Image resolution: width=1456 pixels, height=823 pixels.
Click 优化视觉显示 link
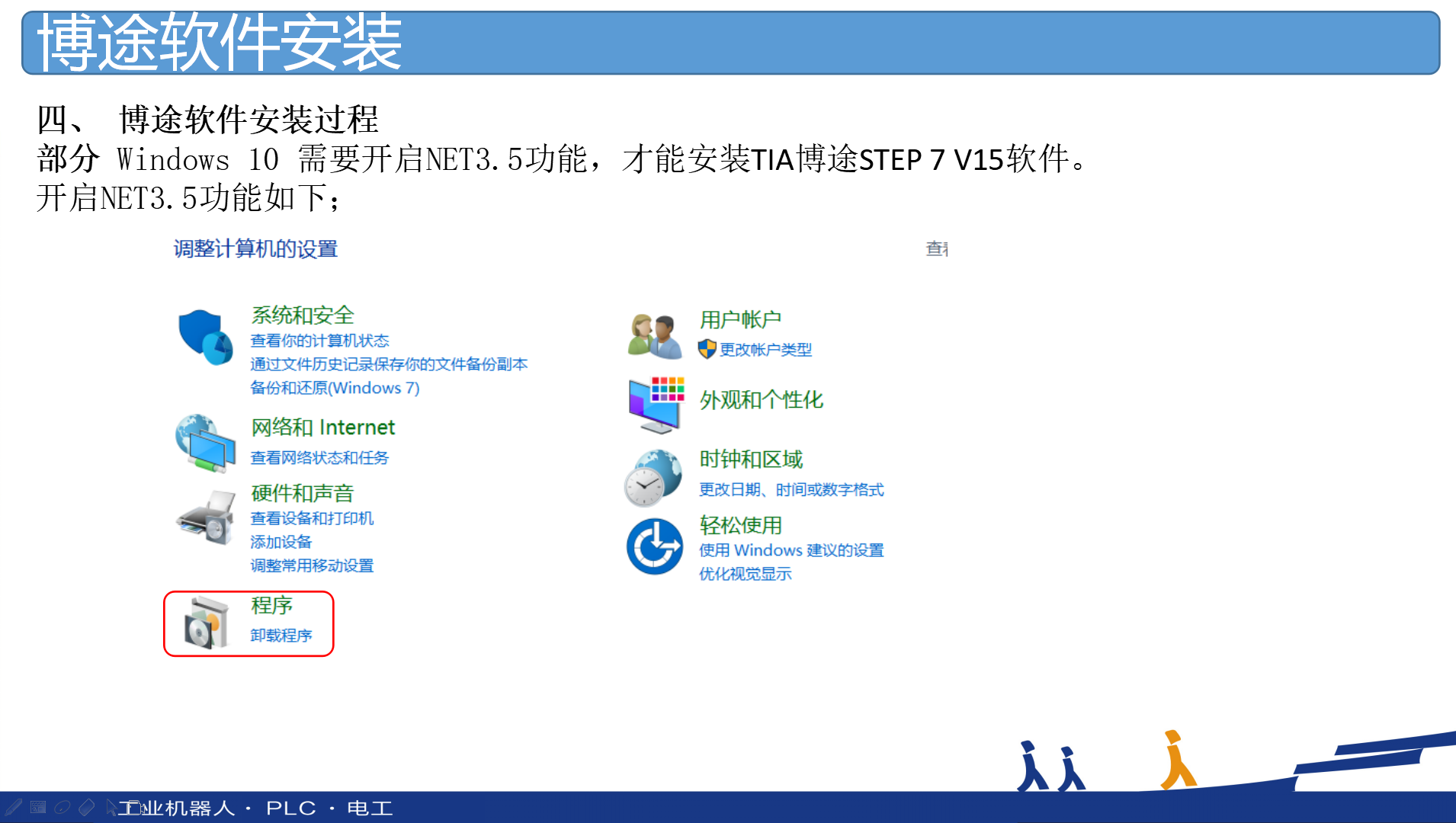tap(745, 574)
